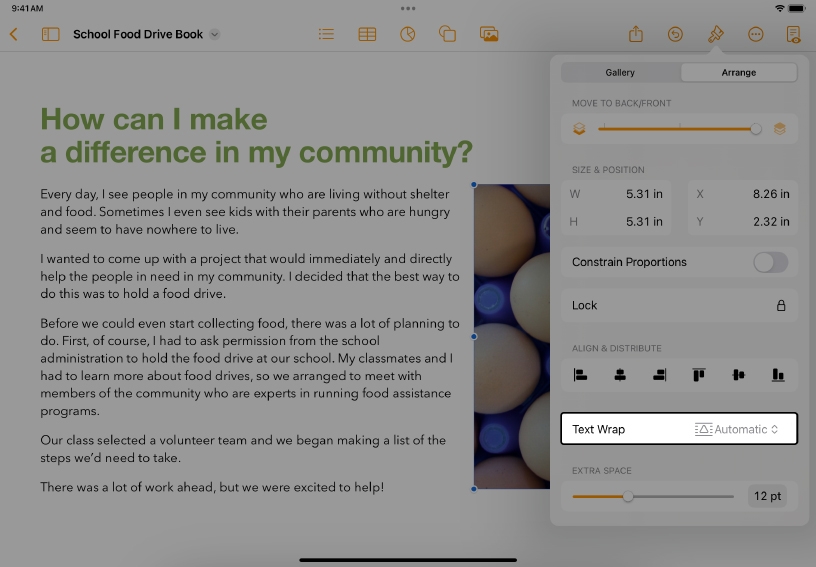This screenshot has height=567, width=816.
Task: Tap the insert table icon
Action: point(367,34)
